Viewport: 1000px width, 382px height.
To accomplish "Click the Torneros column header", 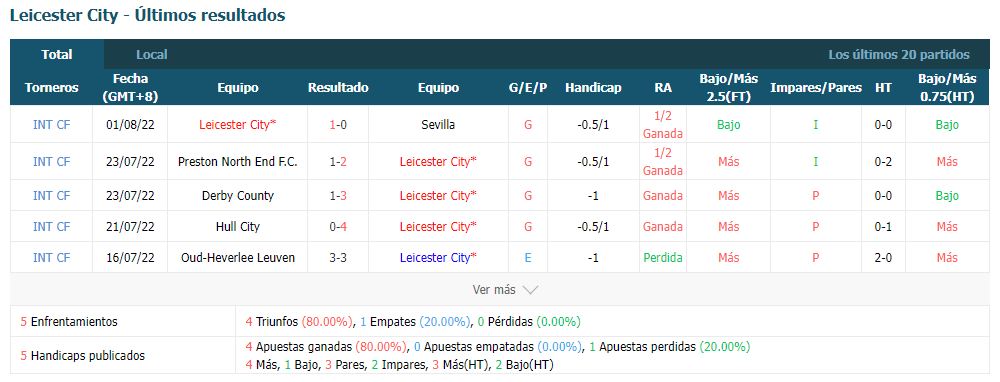I will coord(52,88).
